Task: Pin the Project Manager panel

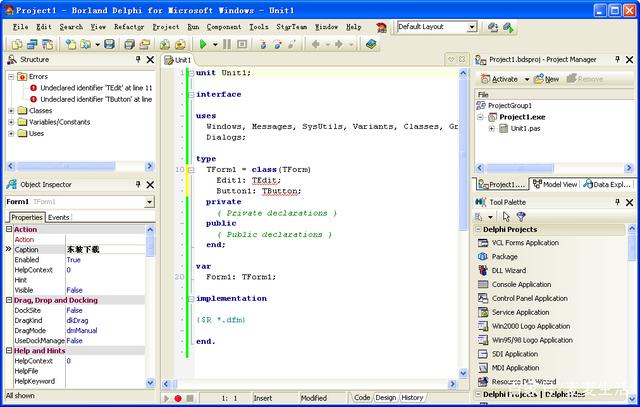Action: coord(617,60)
